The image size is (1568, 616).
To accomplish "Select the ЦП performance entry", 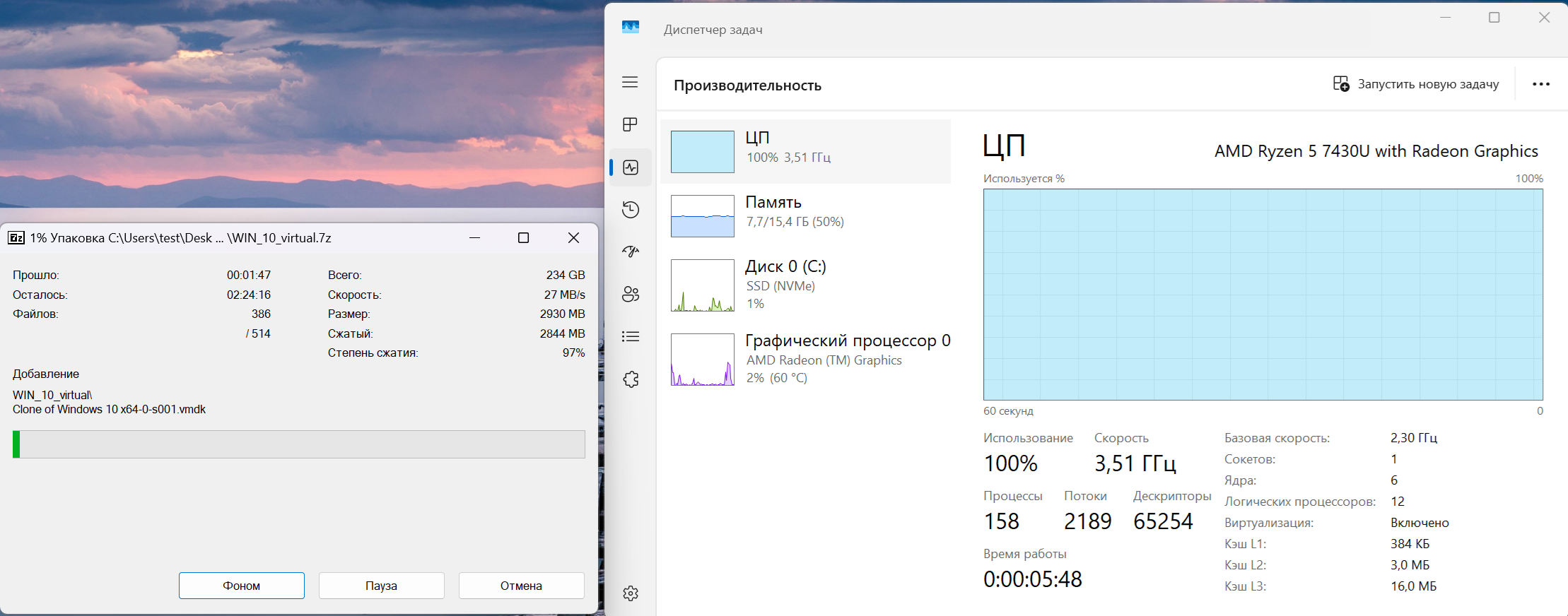I will pyautogui.click(x=805, y=151).
